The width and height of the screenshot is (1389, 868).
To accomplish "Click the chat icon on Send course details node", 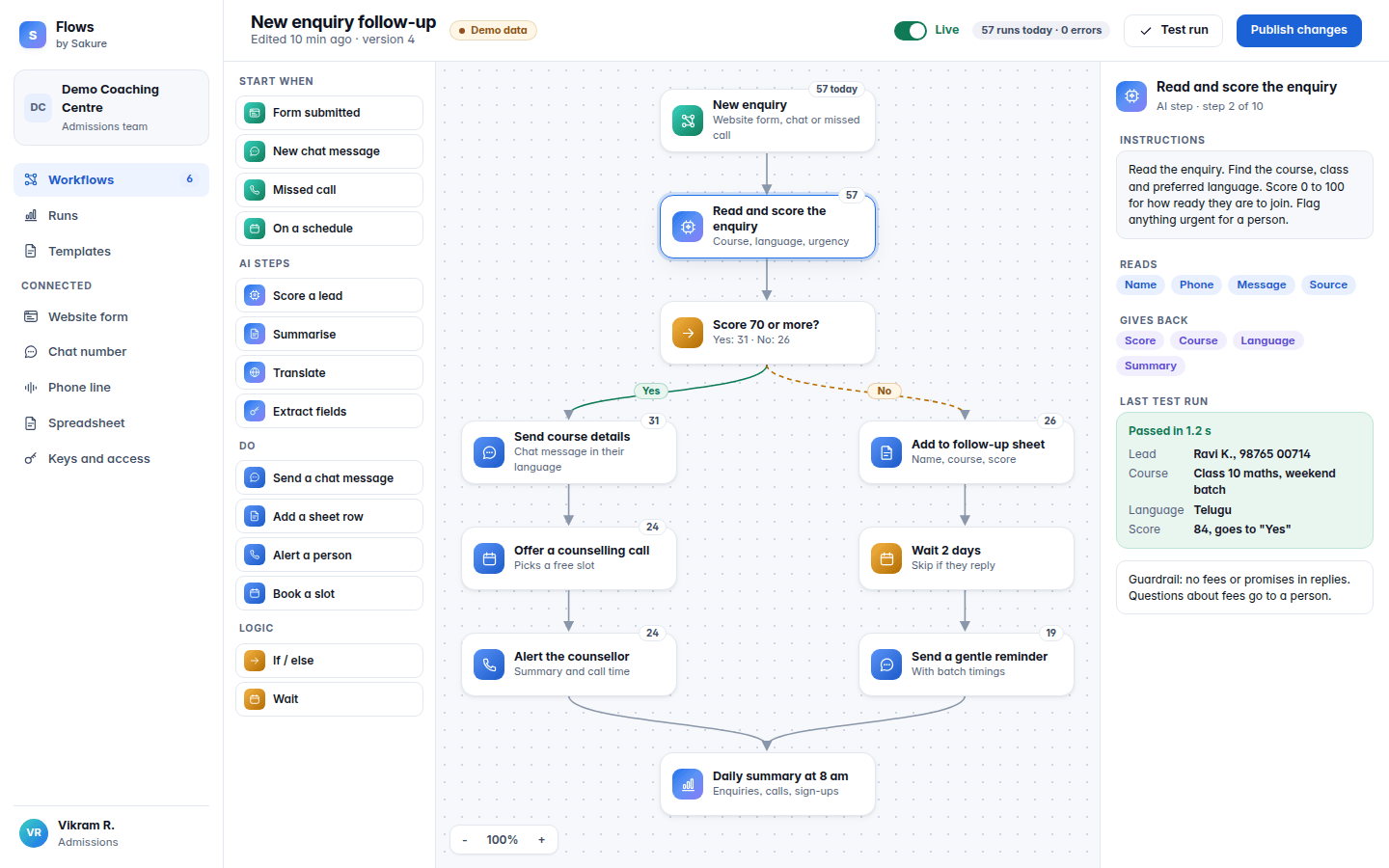I will 489,452.
